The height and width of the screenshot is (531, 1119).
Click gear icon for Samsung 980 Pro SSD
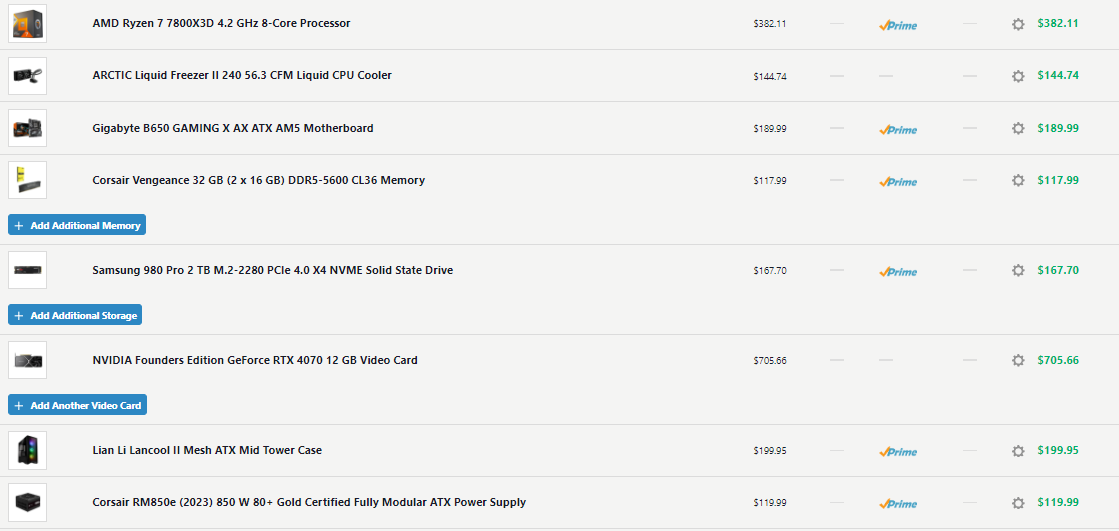point(1018,270)
